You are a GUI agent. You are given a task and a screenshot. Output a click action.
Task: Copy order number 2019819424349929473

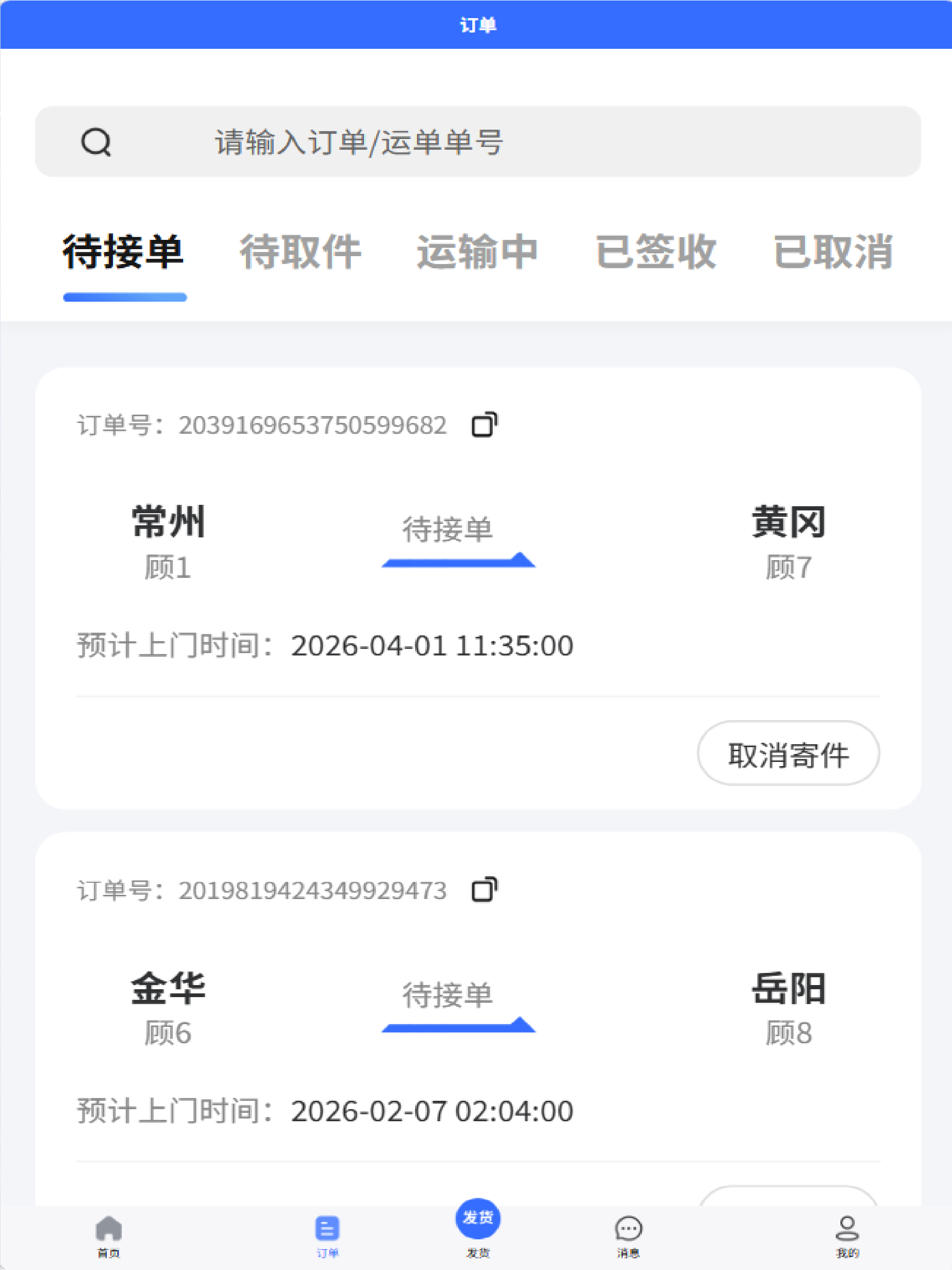point(485,890)
